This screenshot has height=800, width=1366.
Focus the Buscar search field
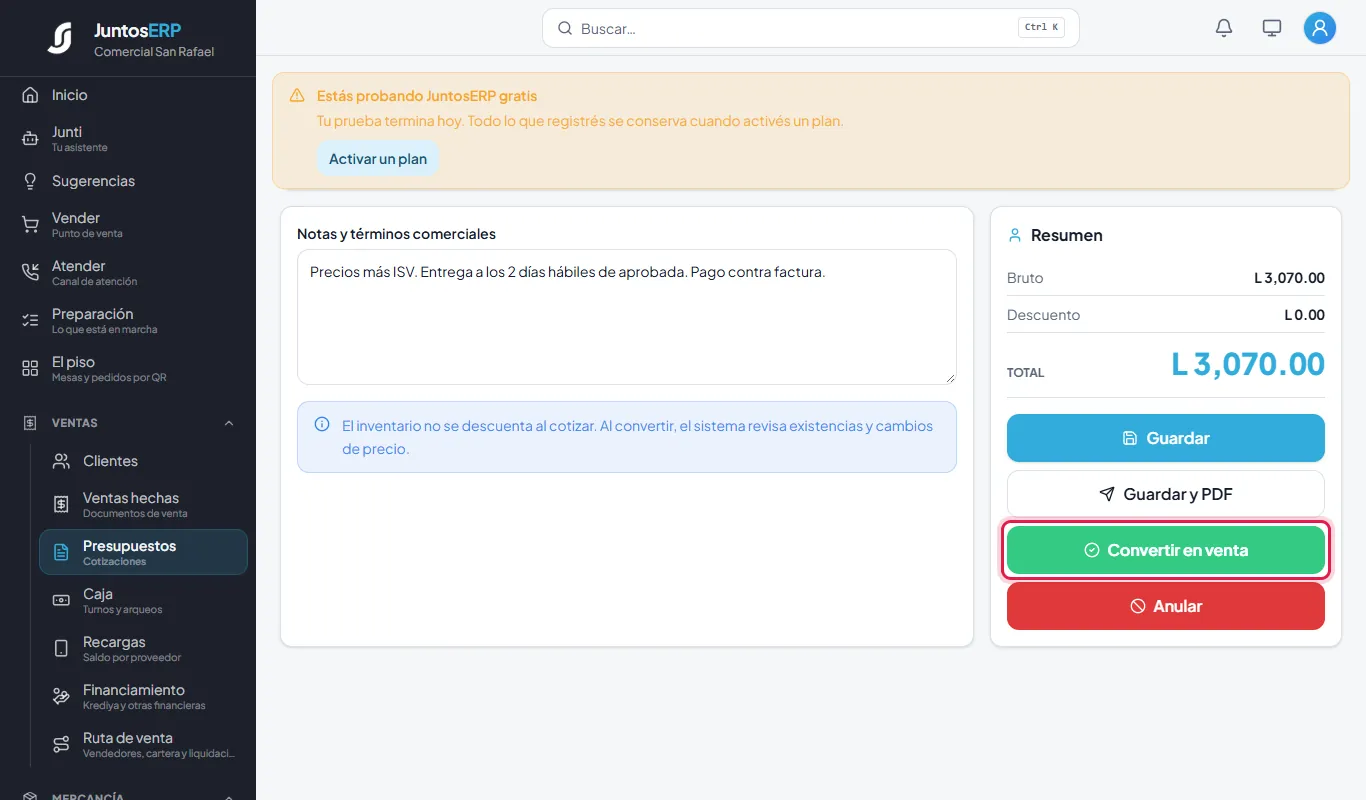[811, 28]
